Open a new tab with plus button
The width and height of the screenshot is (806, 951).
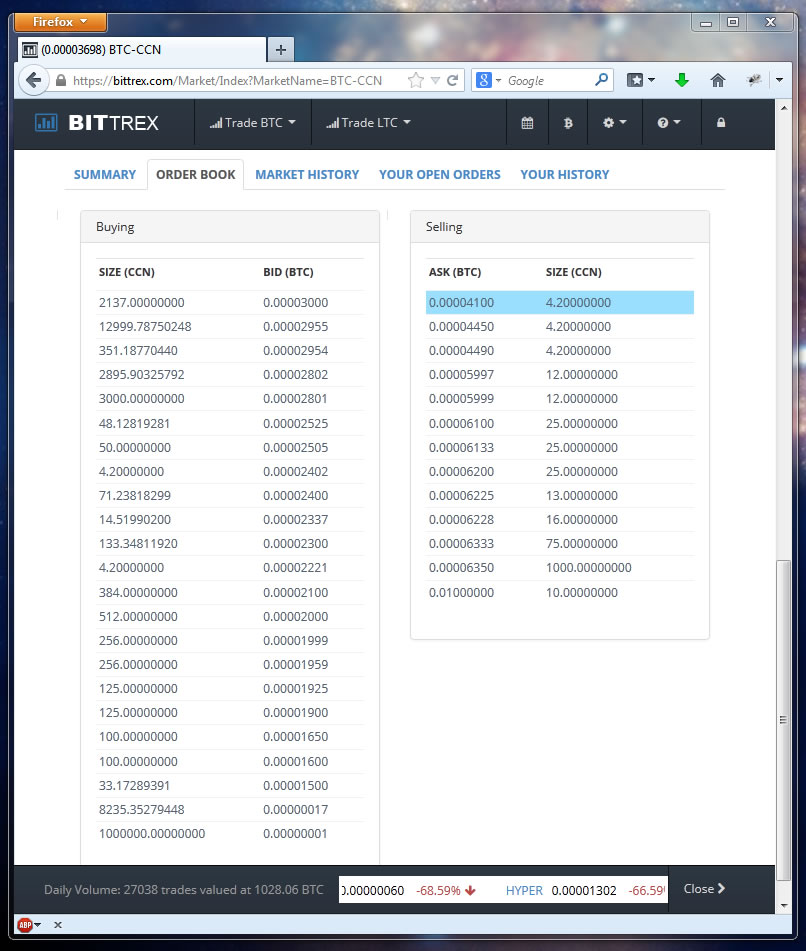281,50
